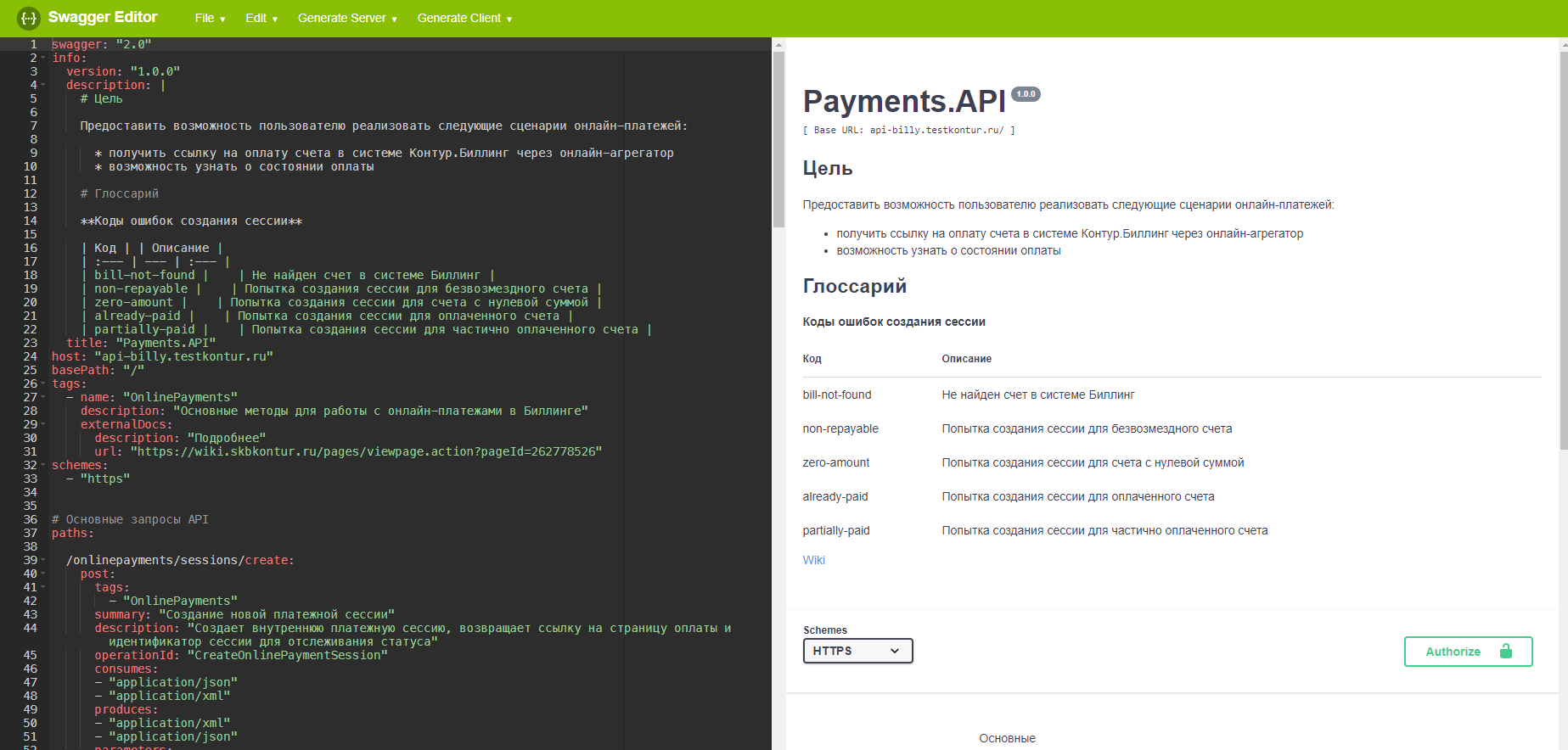Collapse the description fold arrow on line 4
This screenshot has width=1568, height=750.
(43, 85)
